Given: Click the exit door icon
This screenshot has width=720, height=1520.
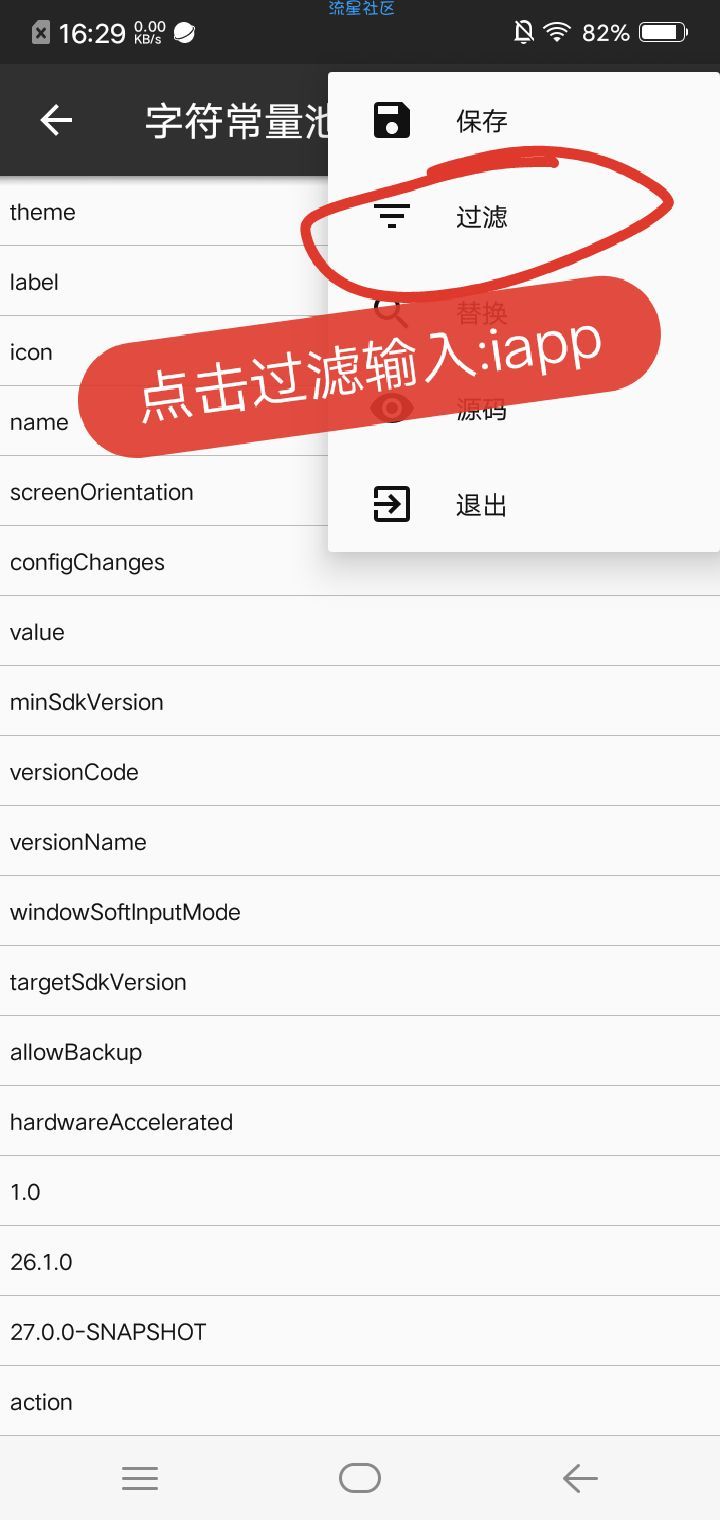Looking at the screenshot, I should [391, 504].
